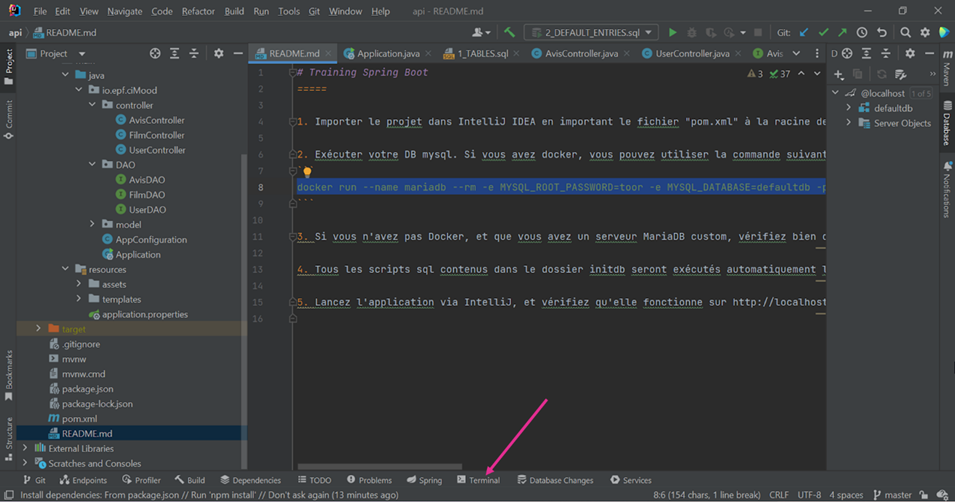Collapse the controller folder
This screenshot has height=502, width=955.
[92, 105]
